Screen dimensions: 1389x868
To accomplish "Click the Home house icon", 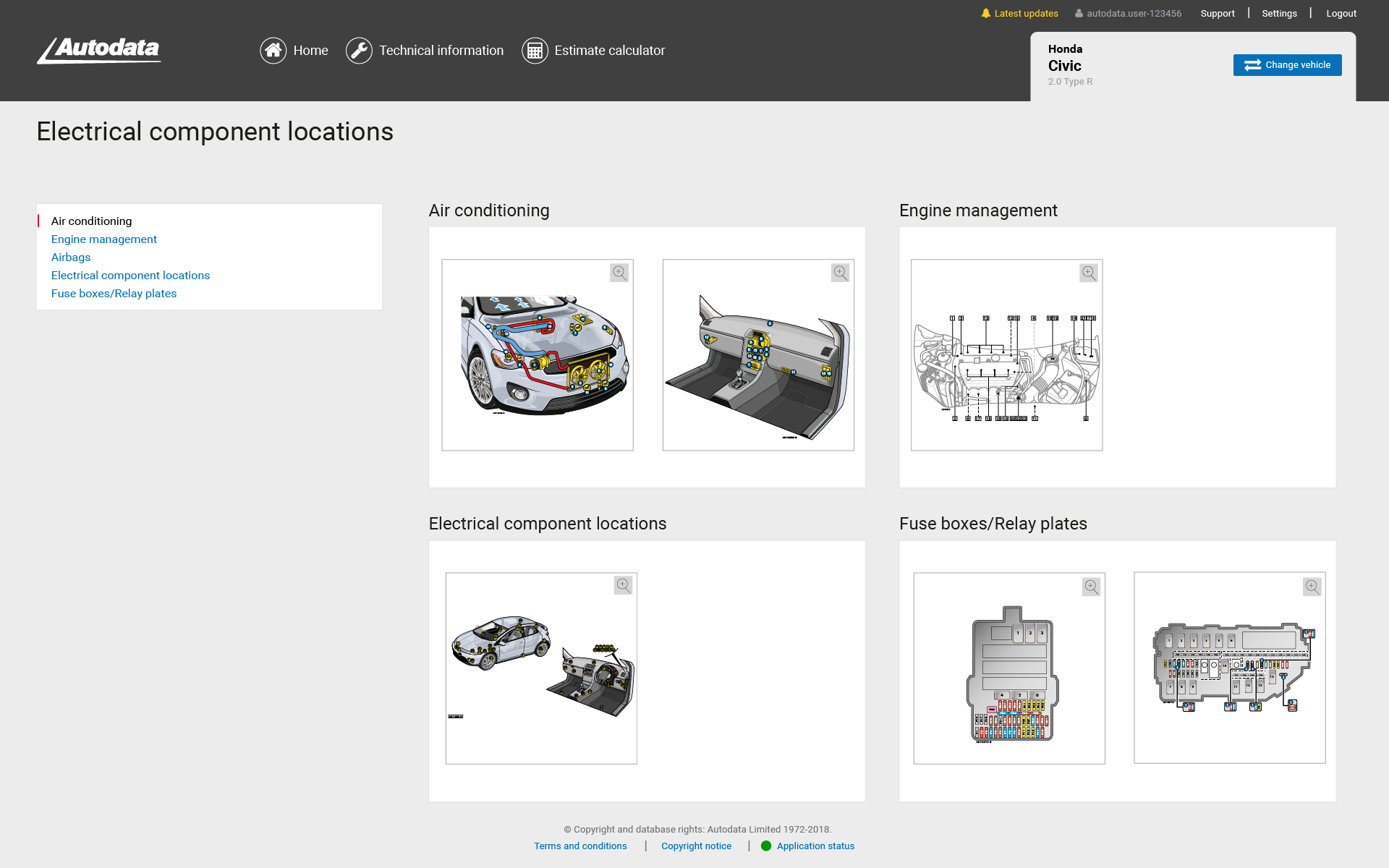I will point(273,51).
